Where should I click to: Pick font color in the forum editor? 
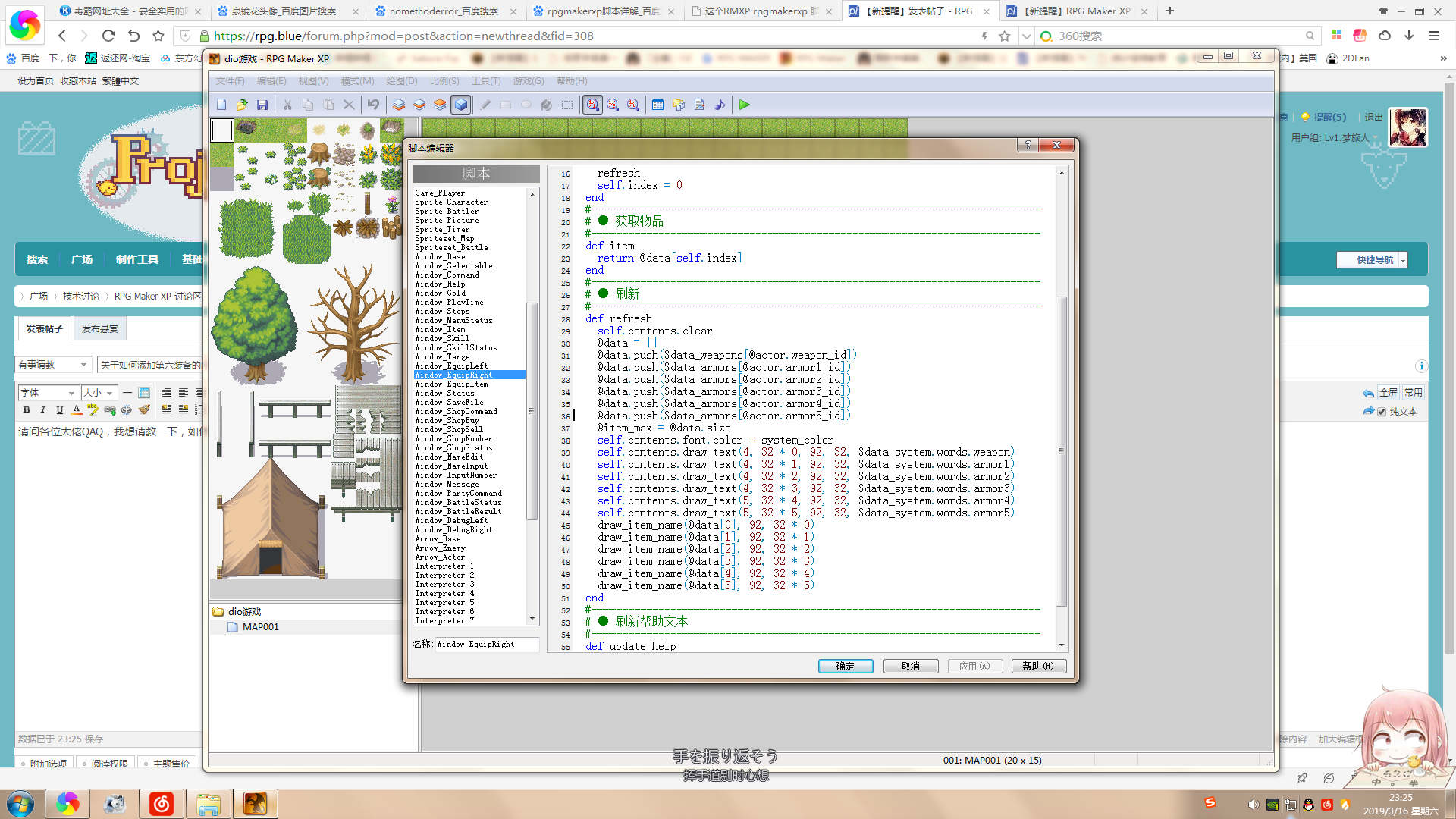point(77,410)
